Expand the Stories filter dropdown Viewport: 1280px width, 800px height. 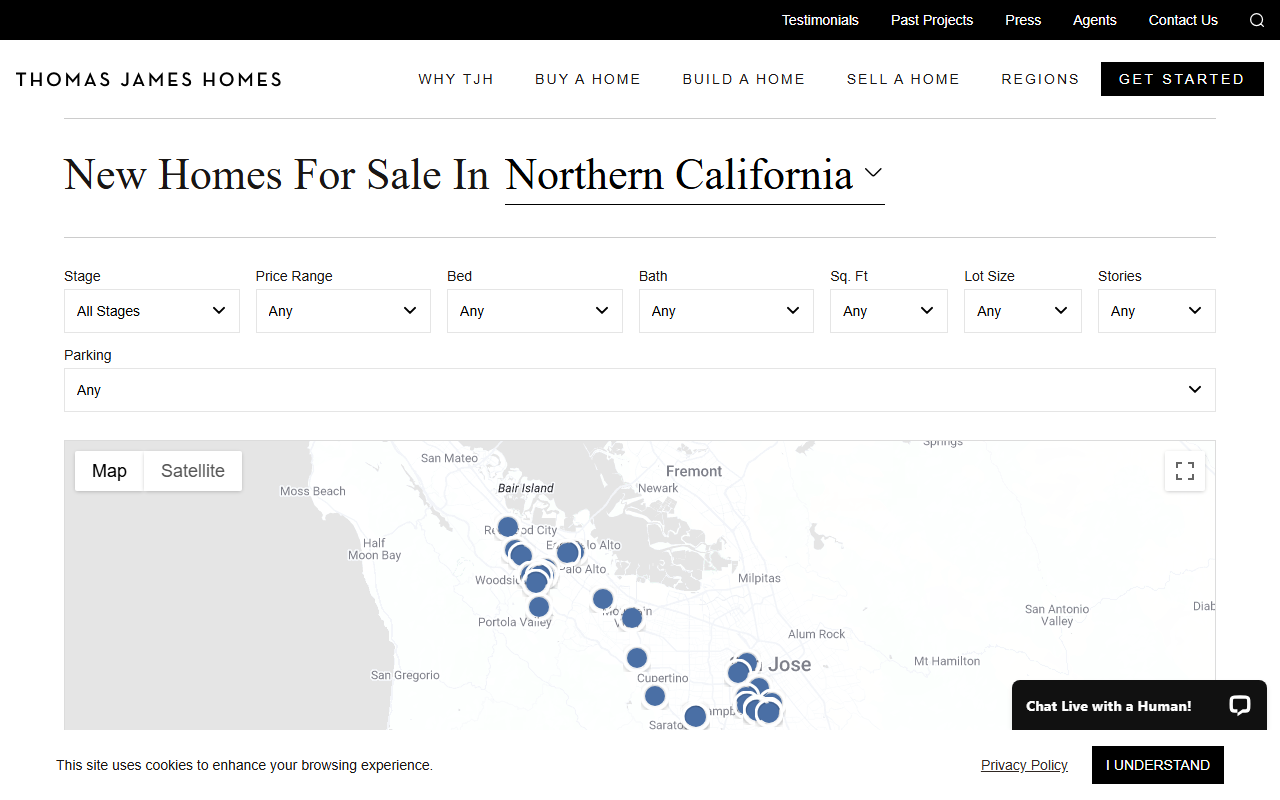pos(1157,311)
